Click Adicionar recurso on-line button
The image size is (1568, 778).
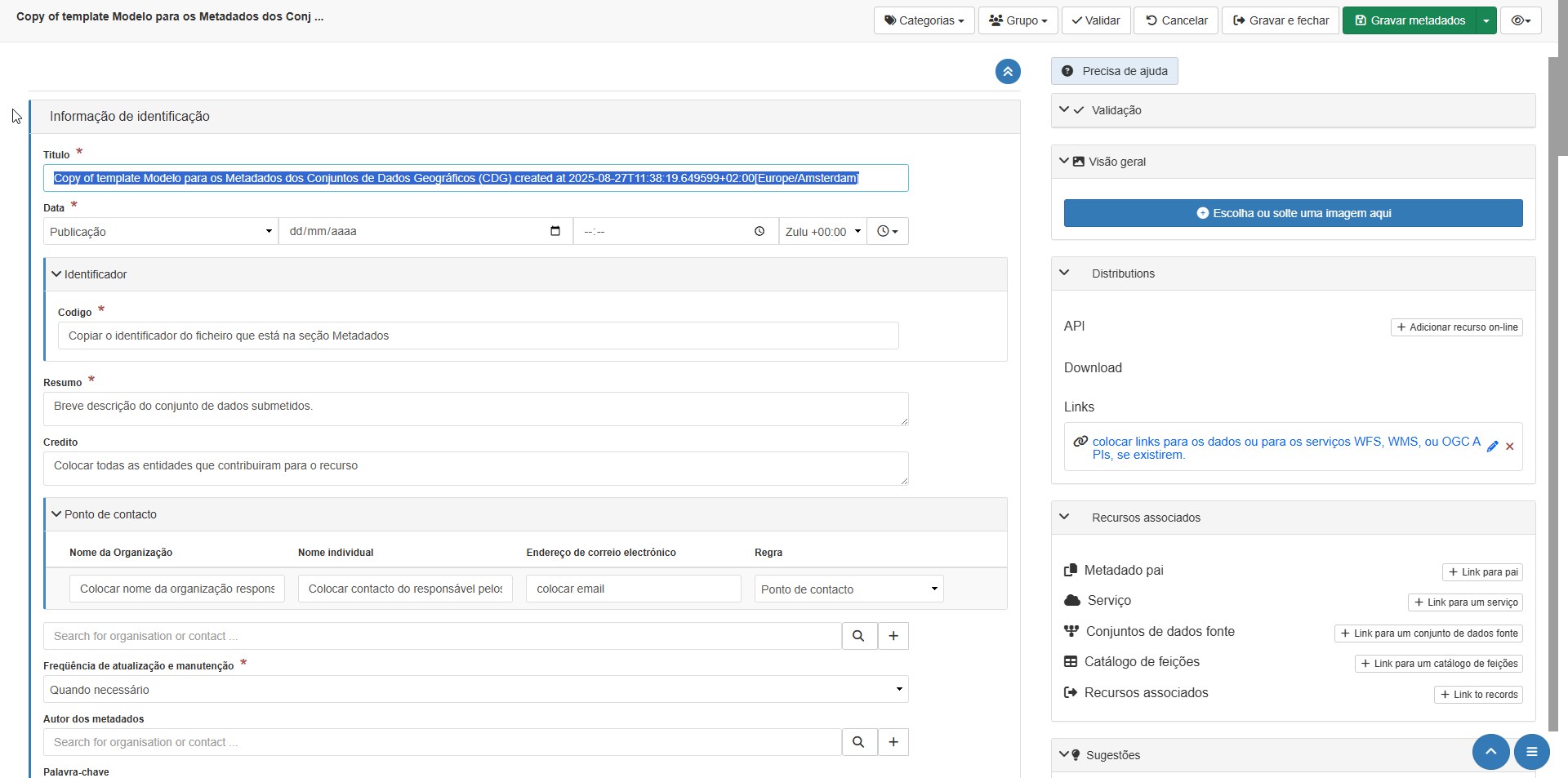point(1456,327)
